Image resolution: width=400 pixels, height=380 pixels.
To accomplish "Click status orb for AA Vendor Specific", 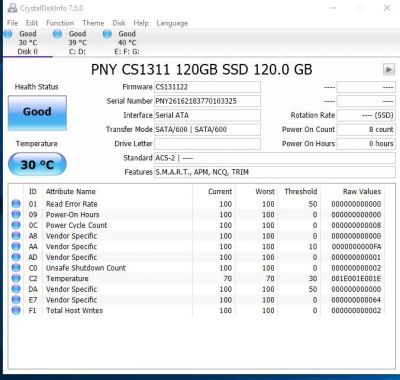I will click(x=16, y=246).
